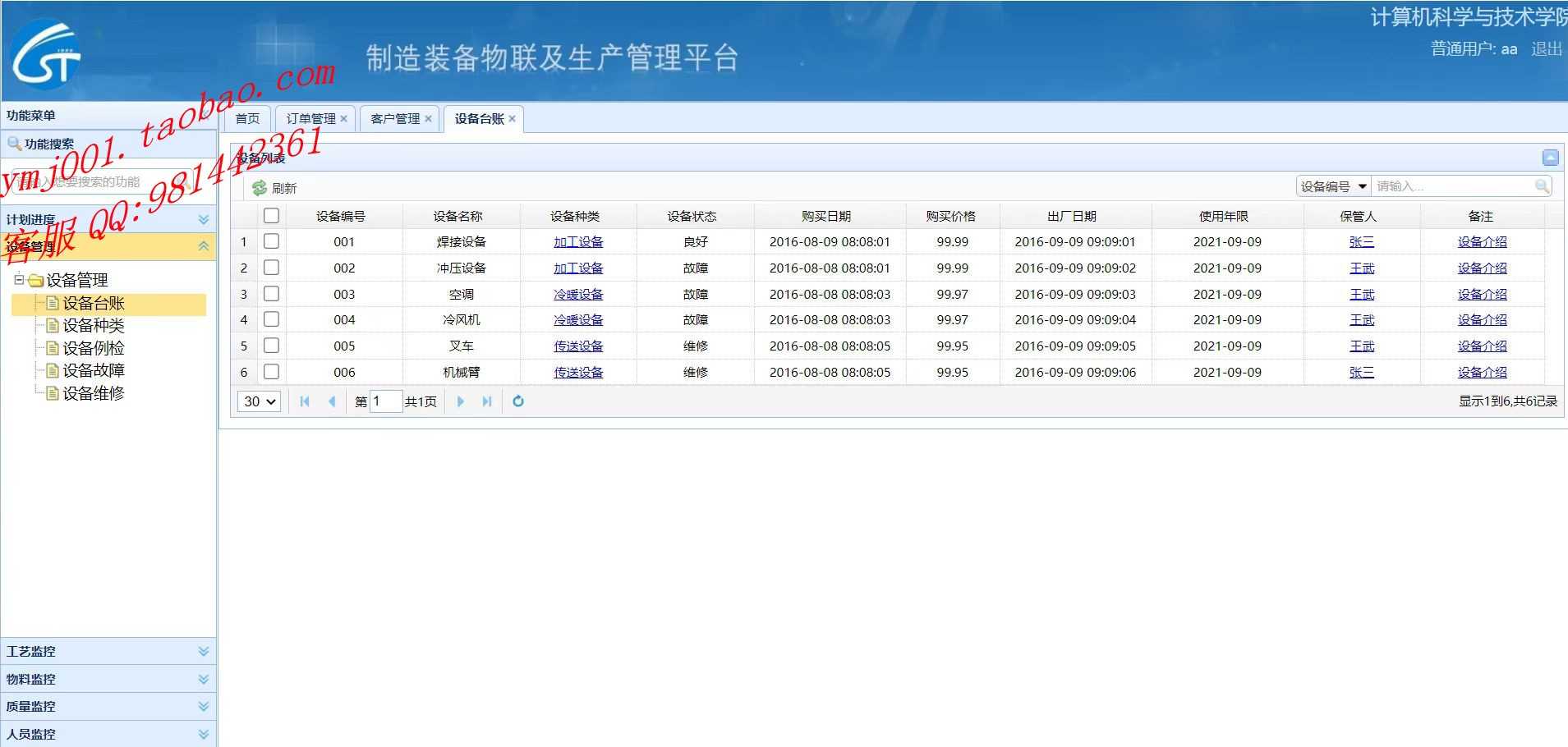
Task: Select the 焊接设备 cell
Action: tap(461, 242)
